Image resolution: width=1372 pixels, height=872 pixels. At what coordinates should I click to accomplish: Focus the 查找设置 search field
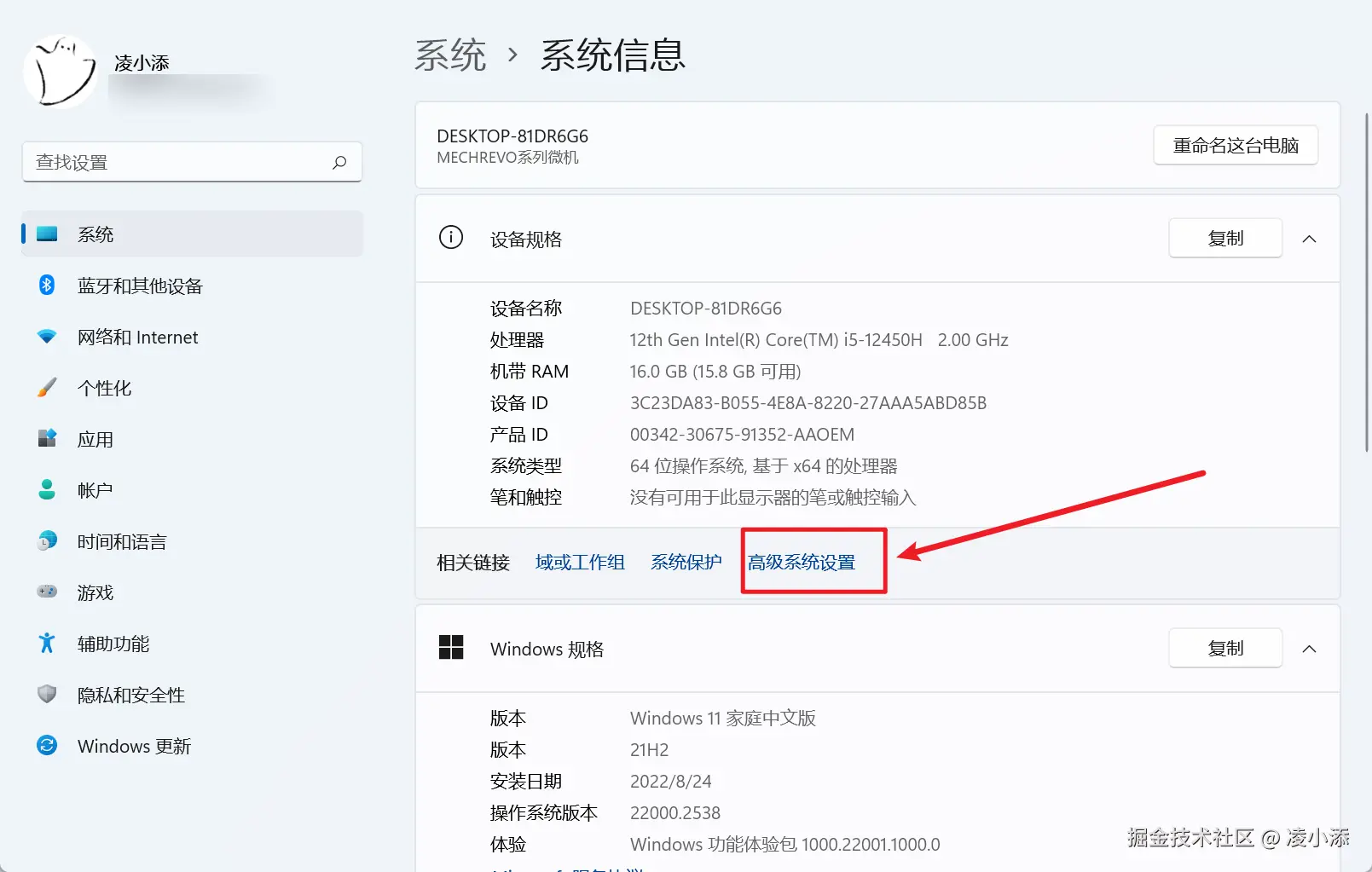point(192,162)
